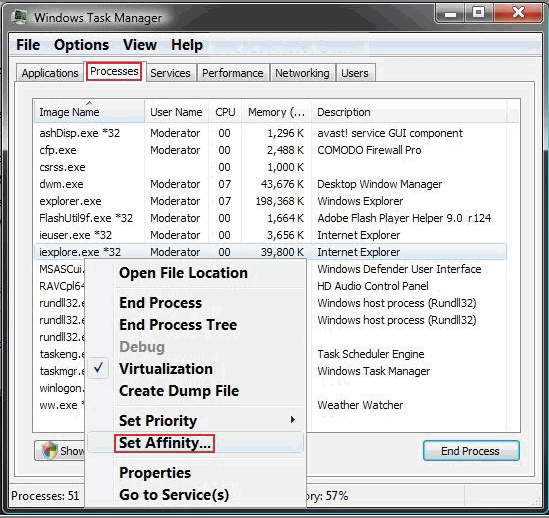
Task: Click the Show processes button with shield
Action: (60, 451)
